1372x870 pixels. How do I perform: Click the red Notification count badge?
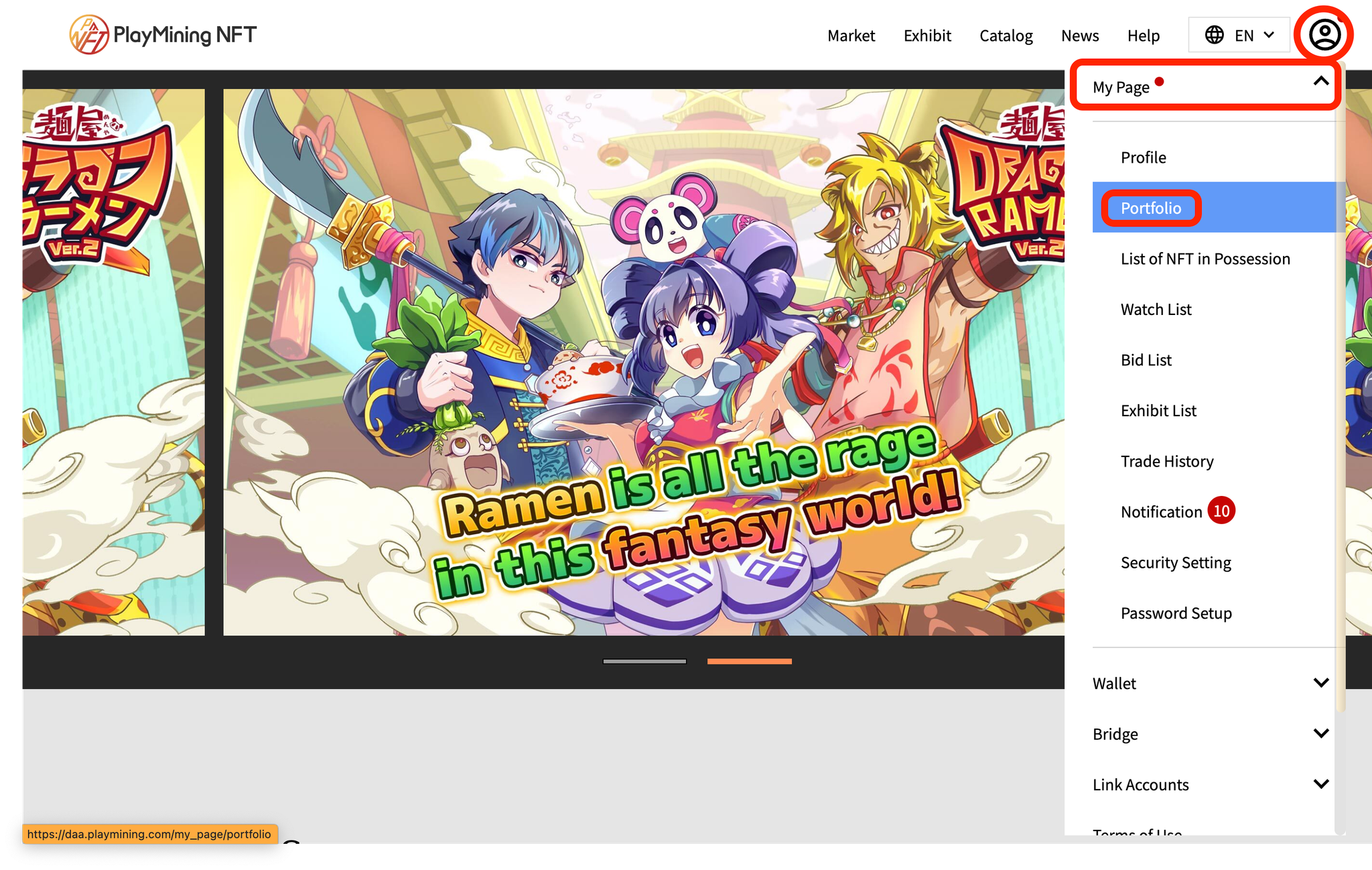pyautogui.click(x=1221, y=511)
